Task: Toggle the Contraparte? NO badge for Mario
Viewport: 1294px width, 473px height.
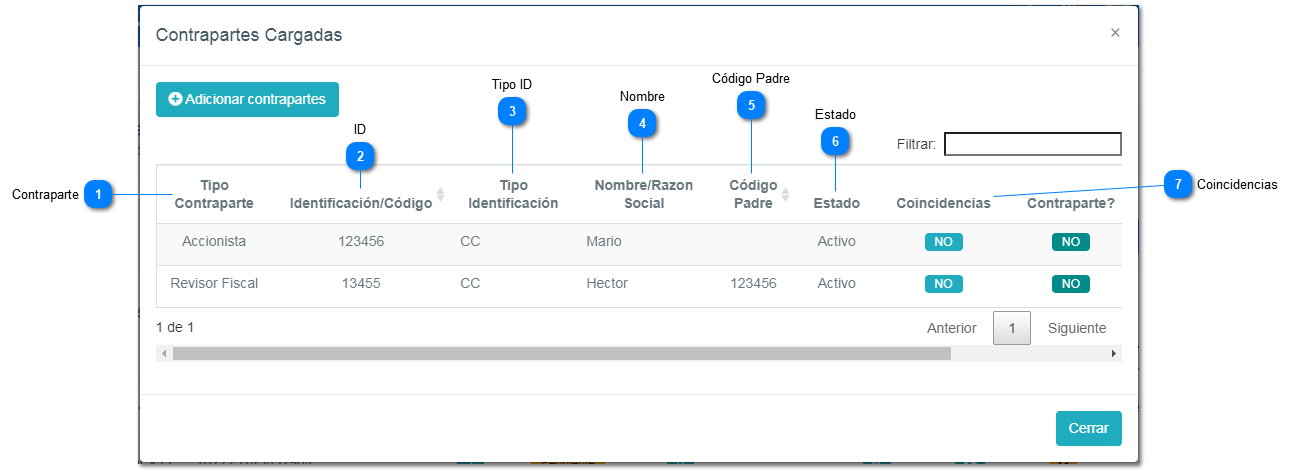Action: tap(1070, 241)
